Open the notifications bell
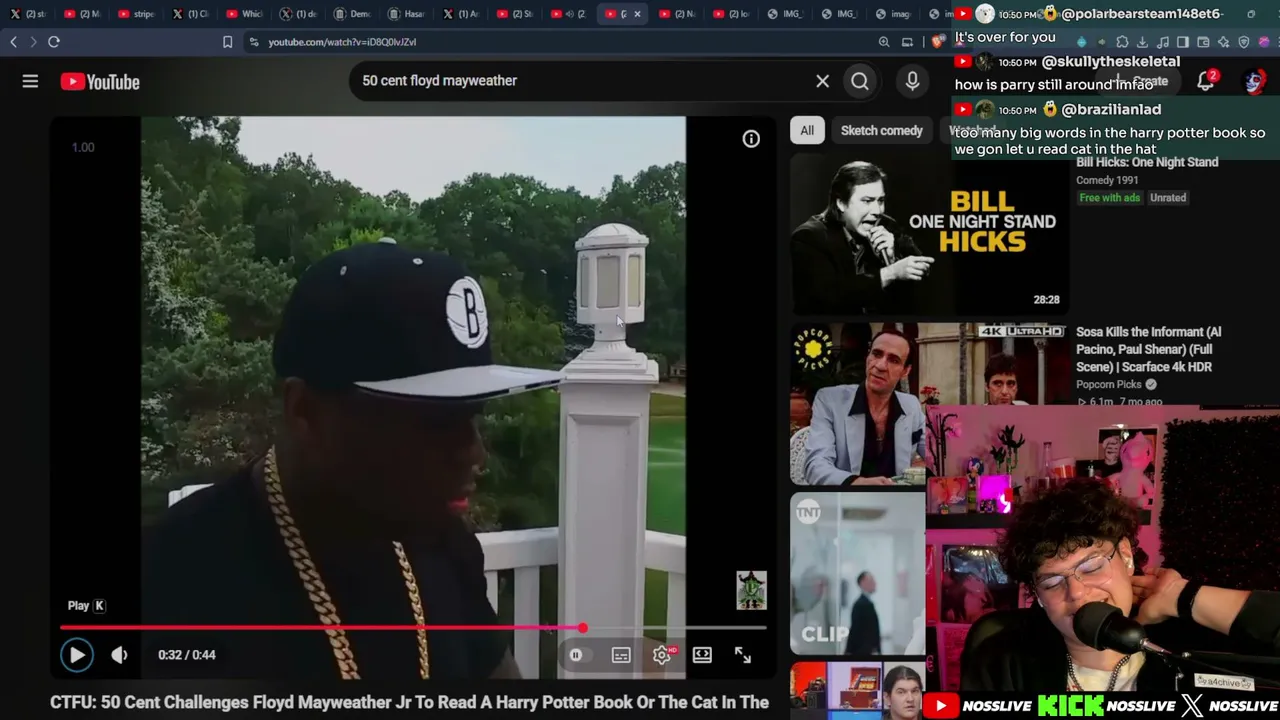The width and height of the screenshot is (1280, 720). (x=1206, y=81)
